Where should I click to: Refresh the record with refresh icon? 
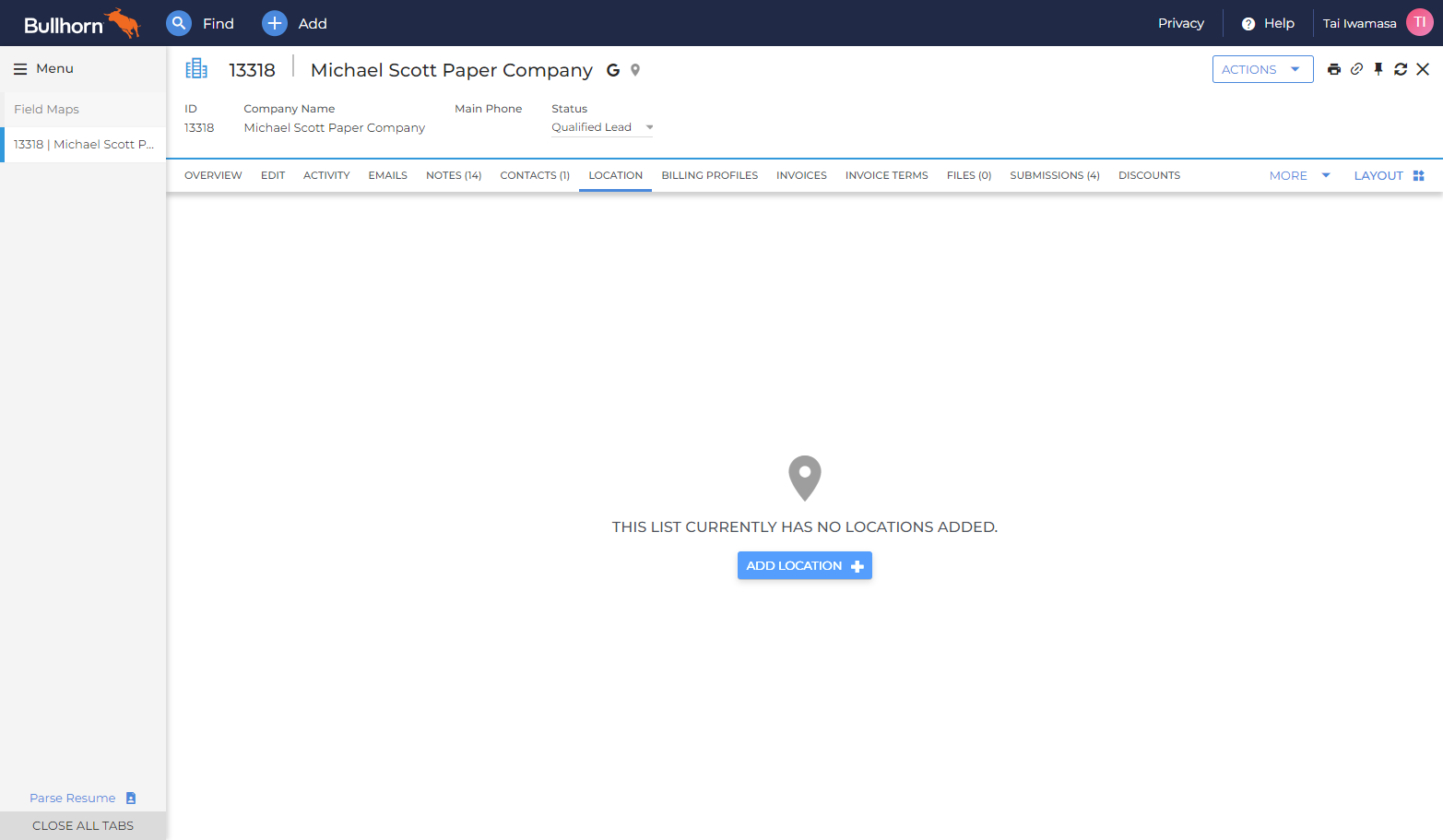1401,69
